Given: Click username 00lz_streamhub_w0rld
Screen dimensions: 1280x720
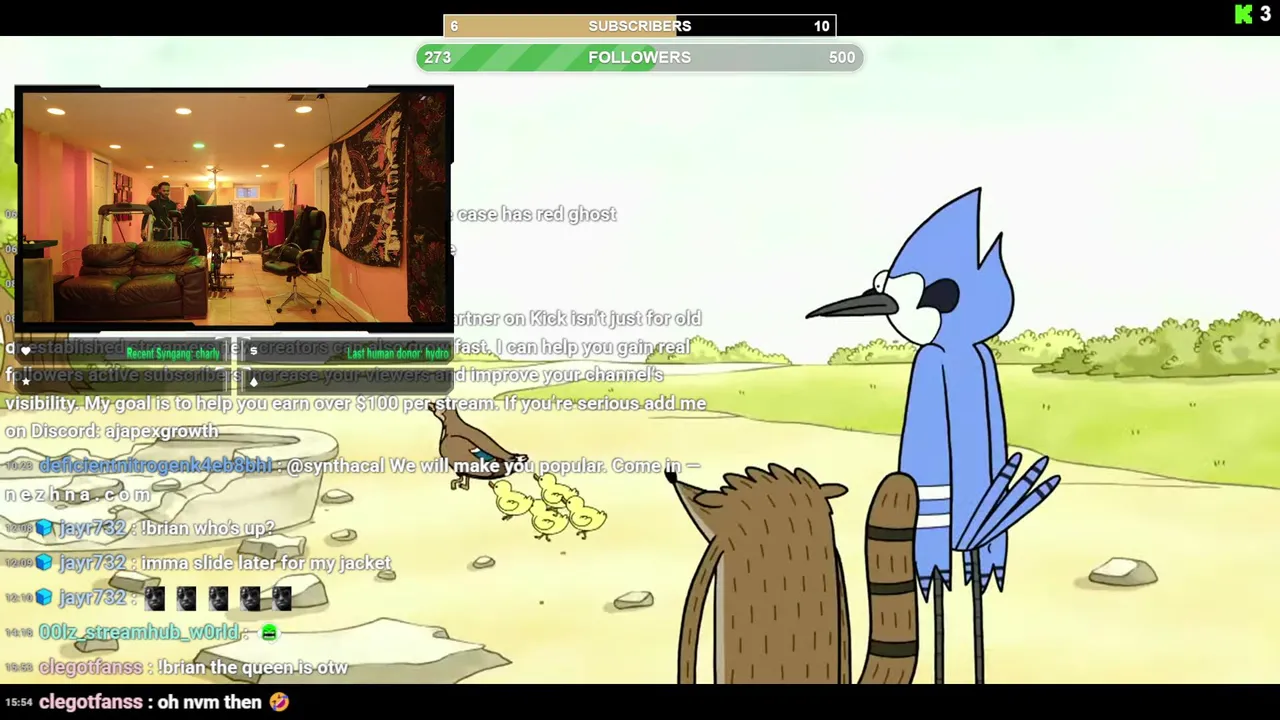Looking at the screenshot, I should [139, 632].
